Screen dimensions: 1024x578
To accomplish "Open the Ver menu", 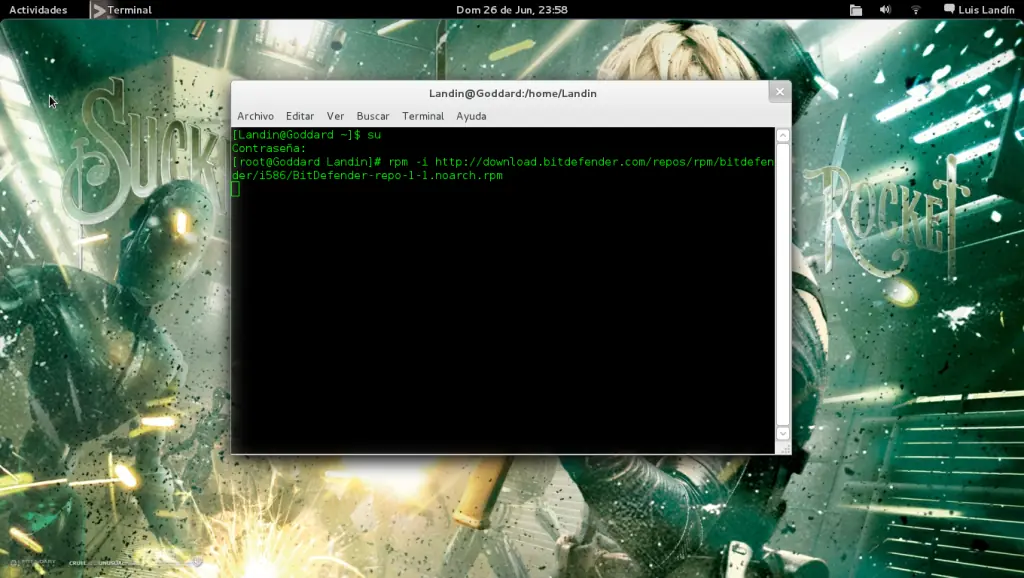I will pyautogui.click(x=335, y=116).
